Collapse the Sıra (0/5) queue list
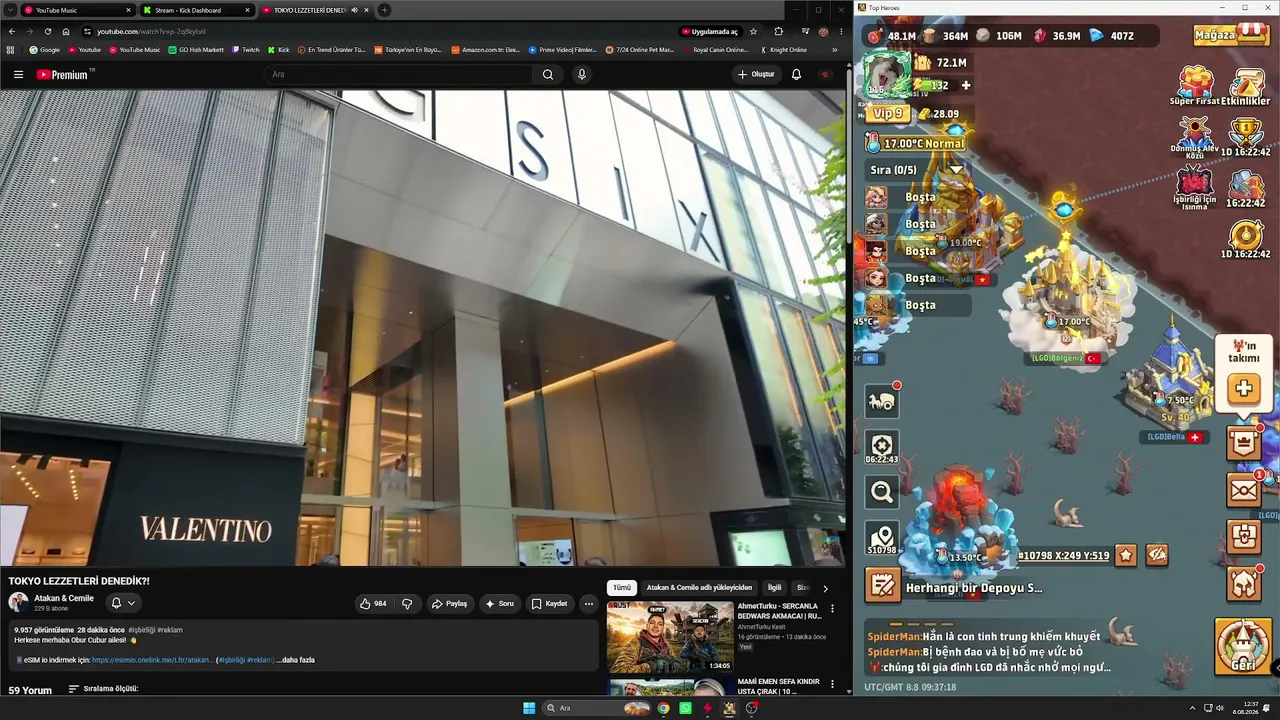Viewport: 1280px width, 720px height. pyautogui.click(x=956, y=170)
